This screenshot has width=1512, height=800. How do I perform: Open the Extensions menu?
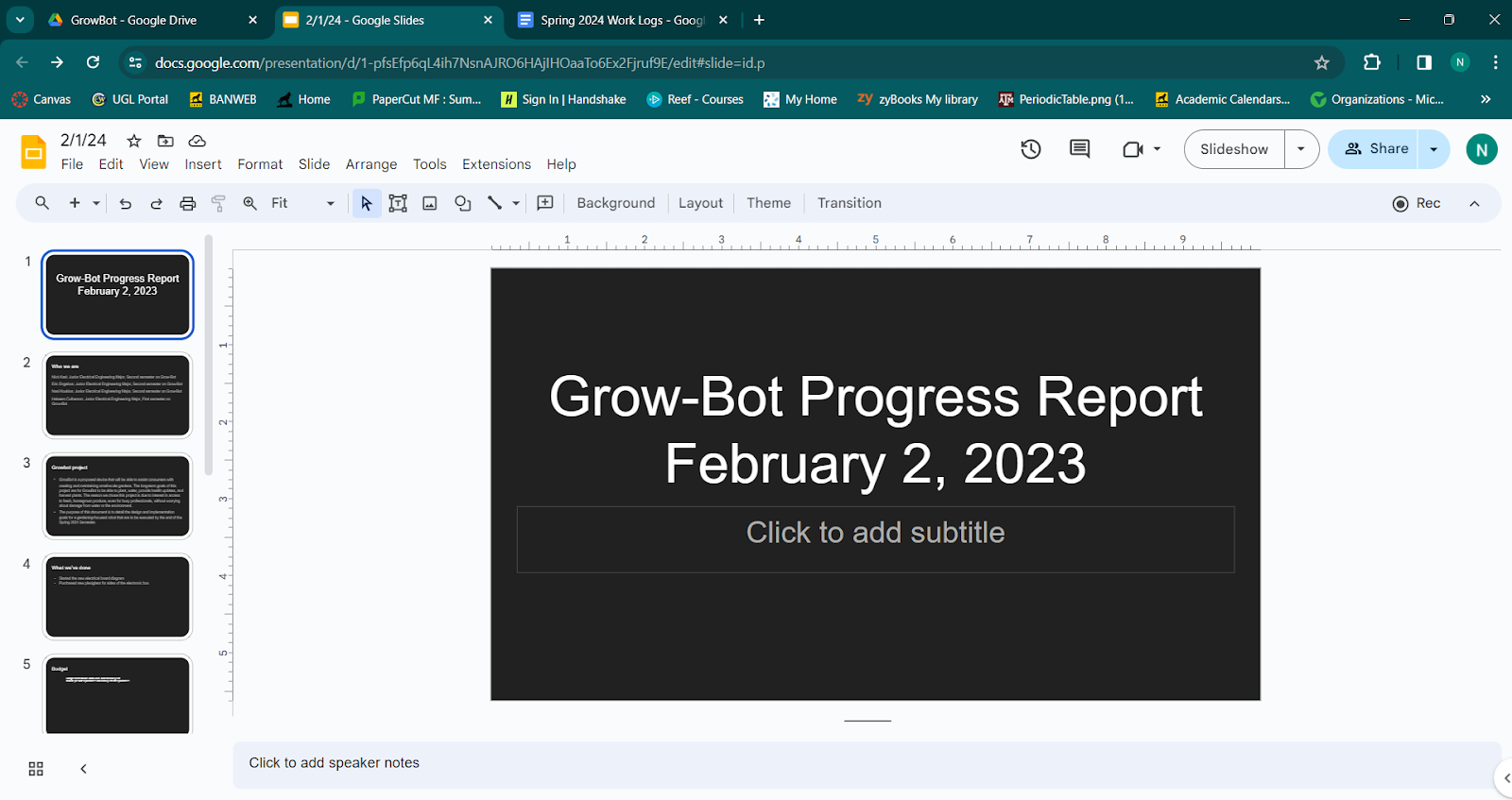tap(496, 164)
